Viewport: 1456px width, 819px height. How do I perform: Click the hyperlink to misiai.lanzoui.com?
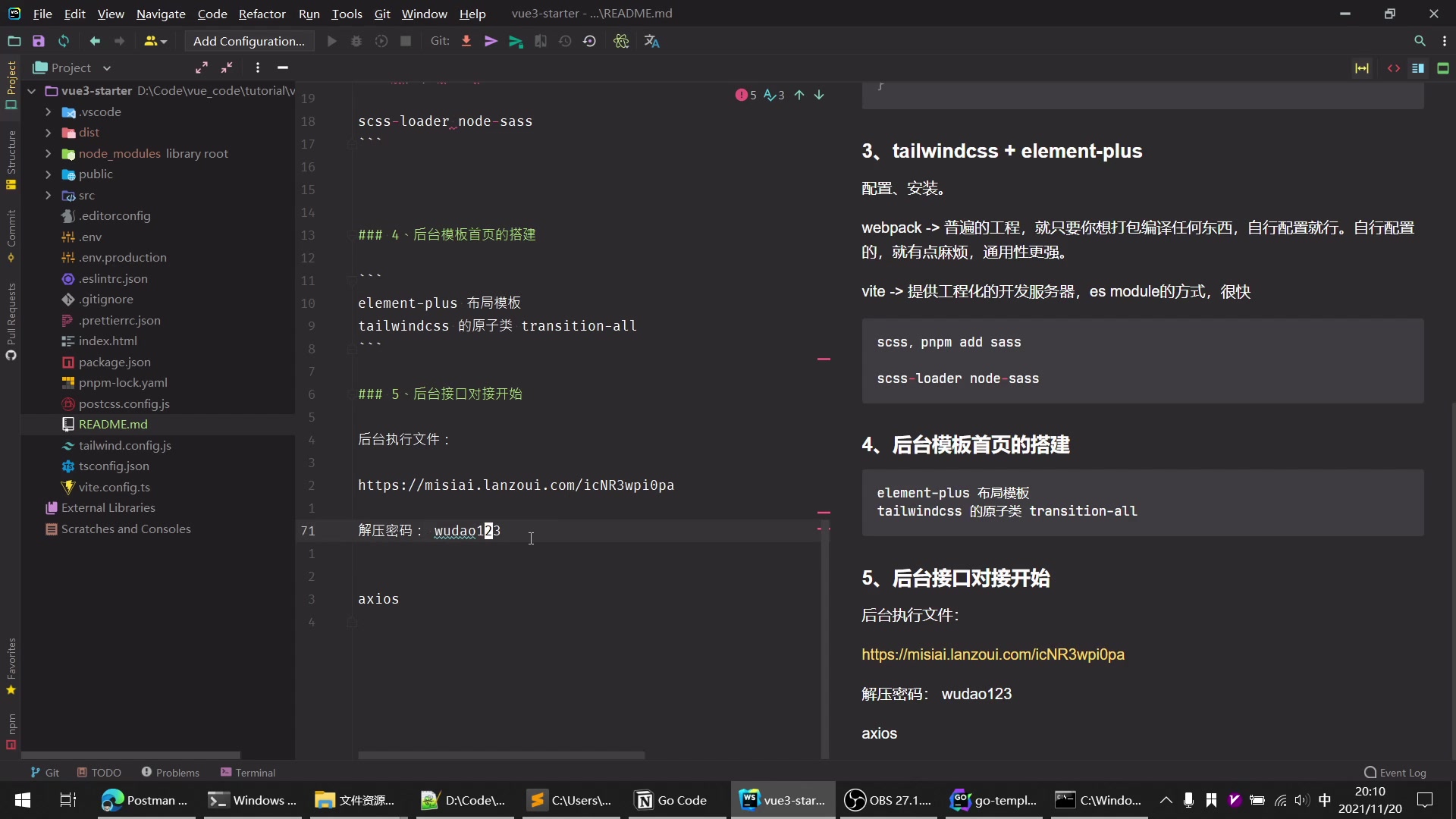pos(993,654)
